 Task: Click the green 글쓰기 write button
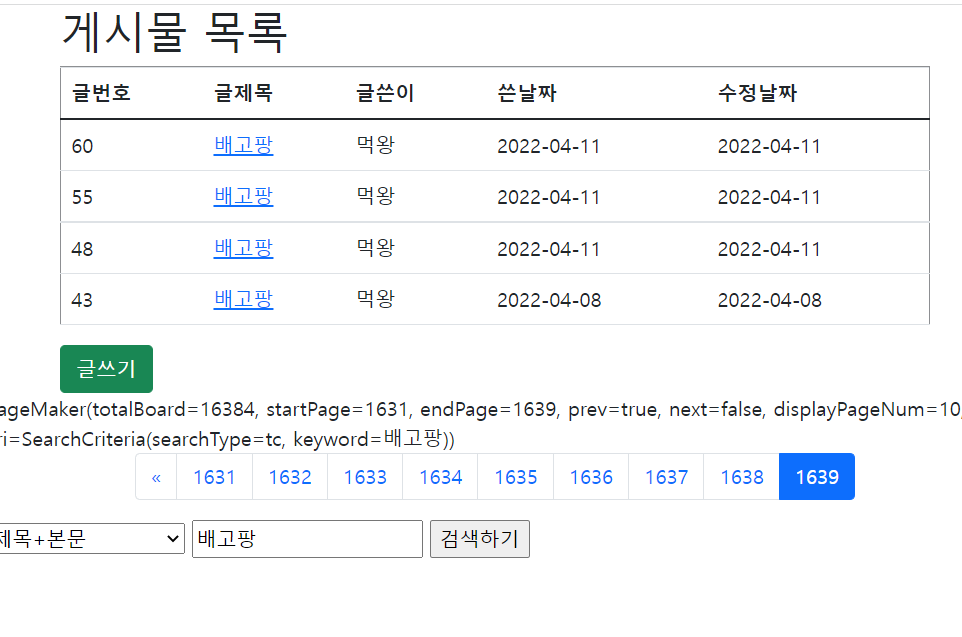[x=106, y=369]
